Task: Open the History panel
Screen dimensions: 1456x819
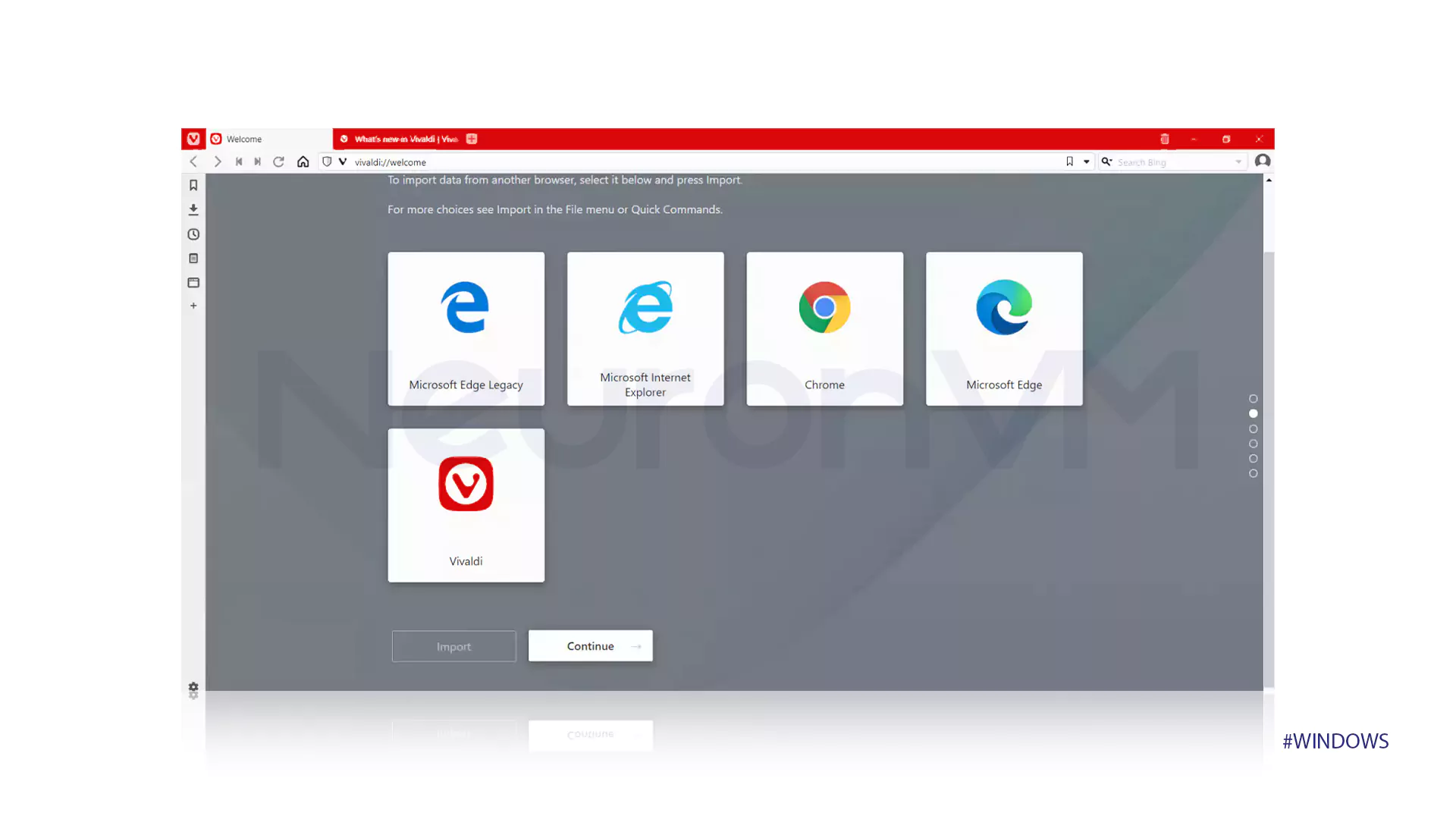Action: coord(193,234)
